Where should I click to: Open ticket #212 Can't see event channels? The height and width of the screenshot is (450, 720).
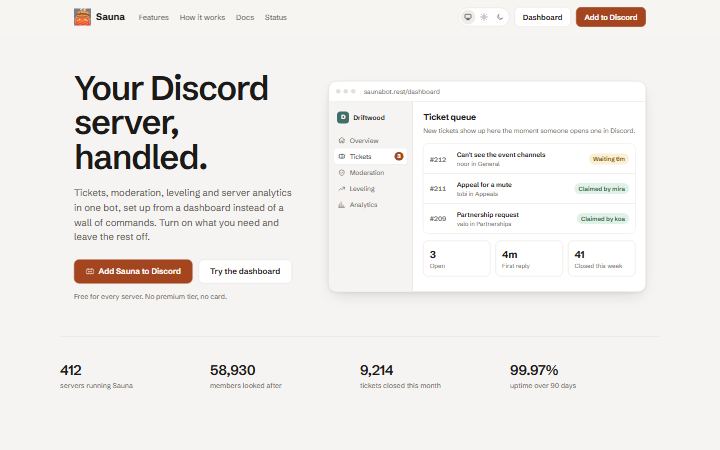(529, 159)
